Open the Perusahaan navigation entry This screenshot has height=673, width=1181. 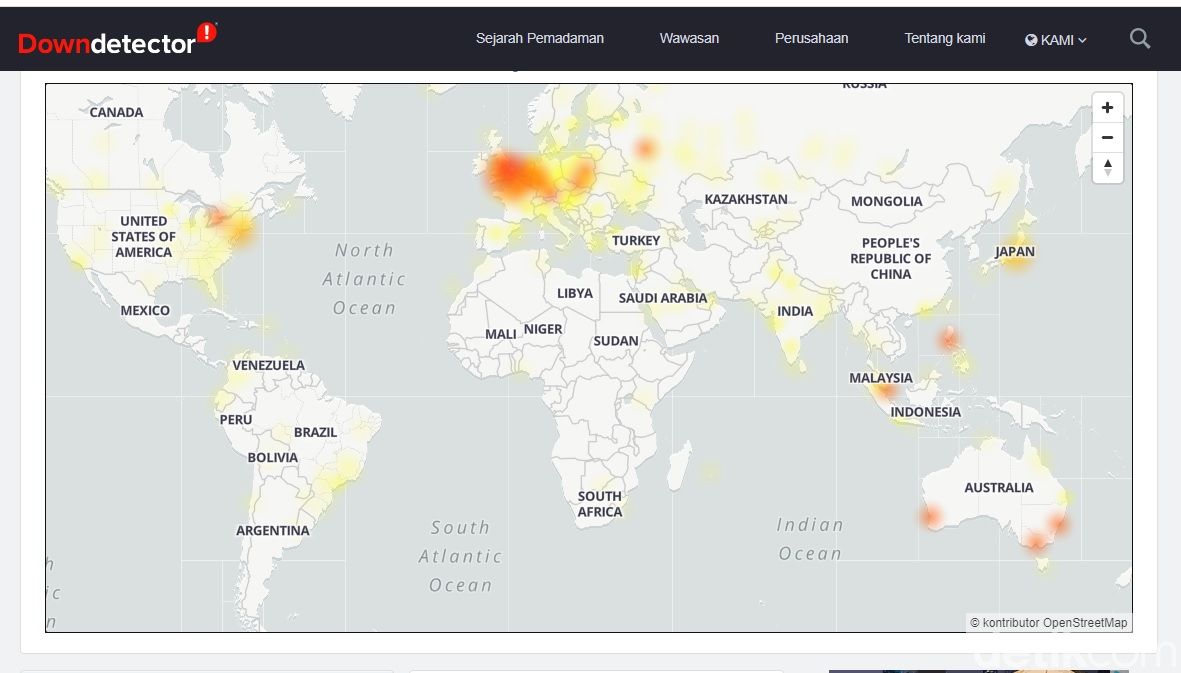[811, 38]
